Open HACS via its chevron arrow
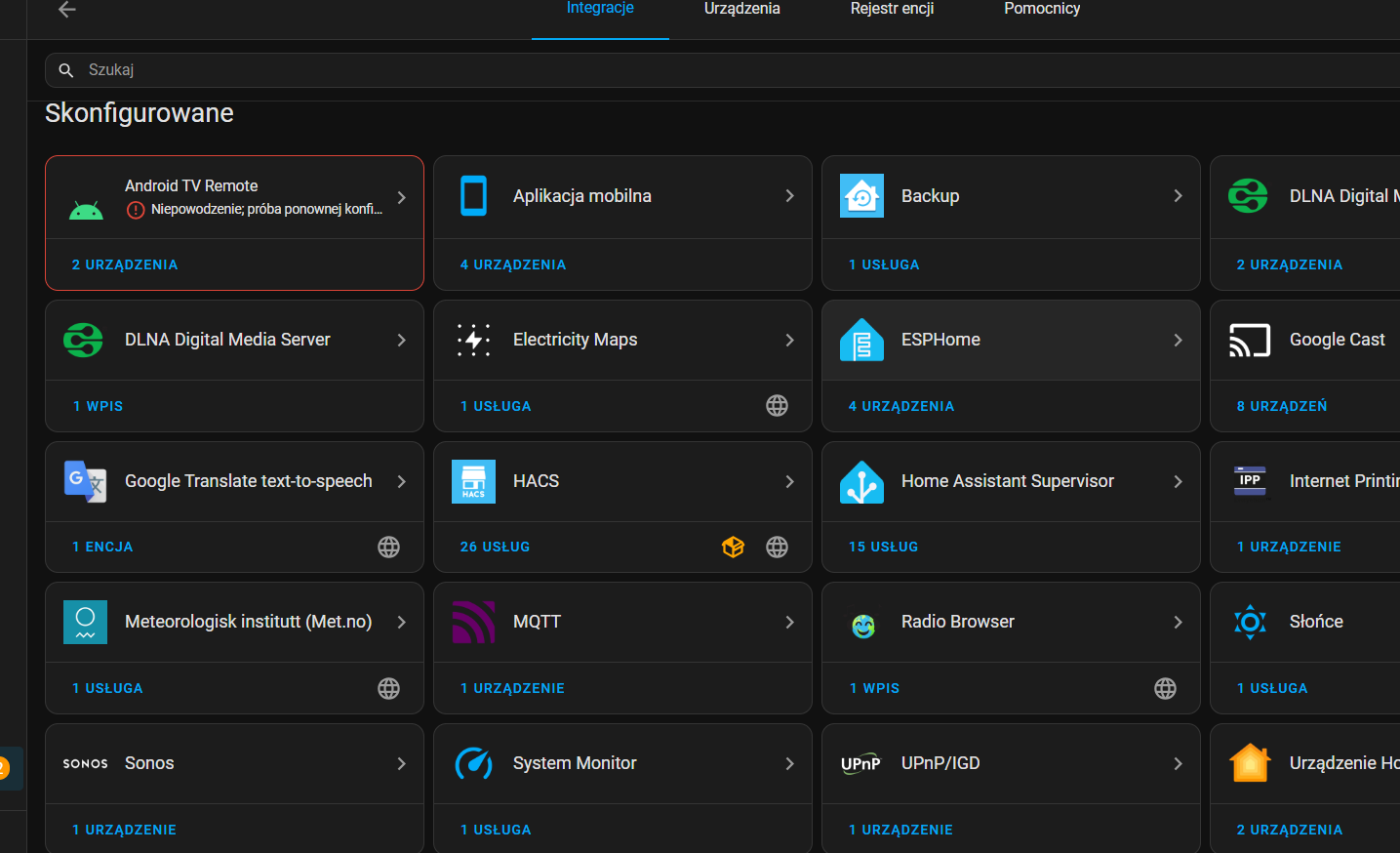This screenshot has width=1400, height=853. point(789,481)
